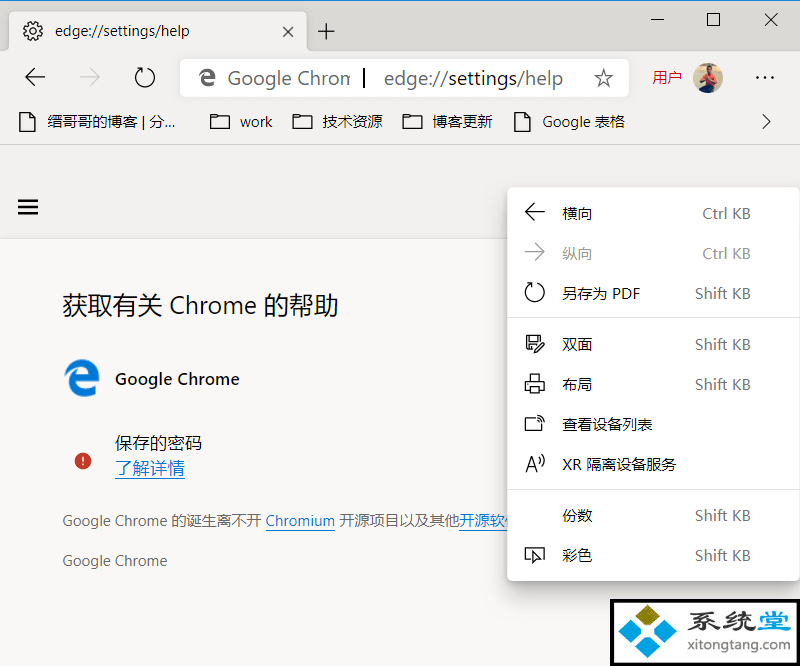Minimize the browser window
Viewport: 800px width, 666px height.
(x=657, y=20)
